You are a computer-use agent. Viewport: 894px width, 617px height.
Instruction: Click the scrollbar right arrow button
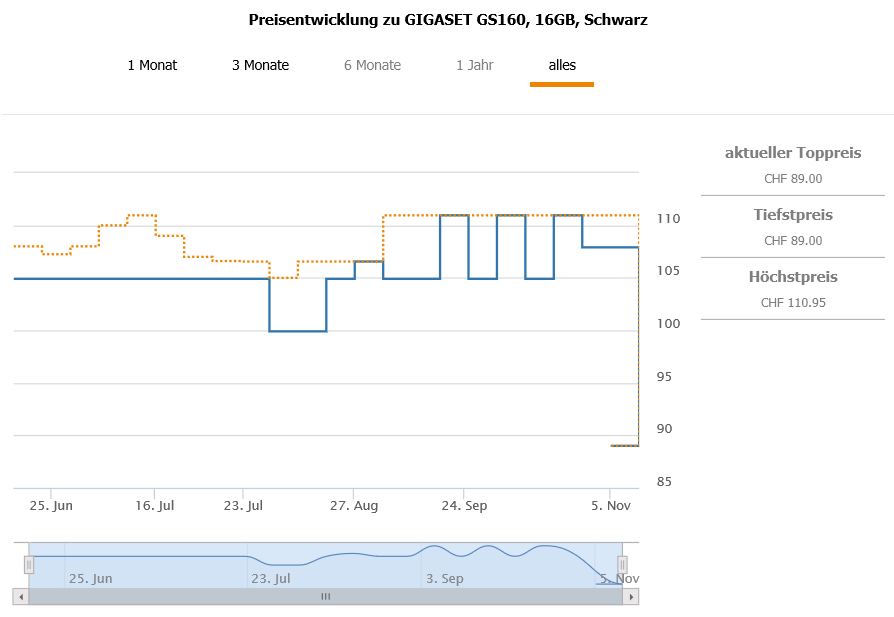point(631,597)
